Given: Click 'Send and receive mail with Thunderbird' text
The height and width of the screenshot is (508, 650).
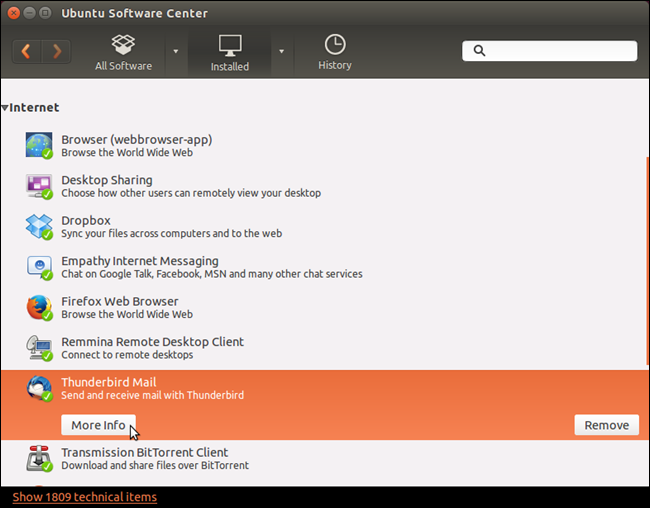Looking at the screenshot, I should click(x=153, y=395).
